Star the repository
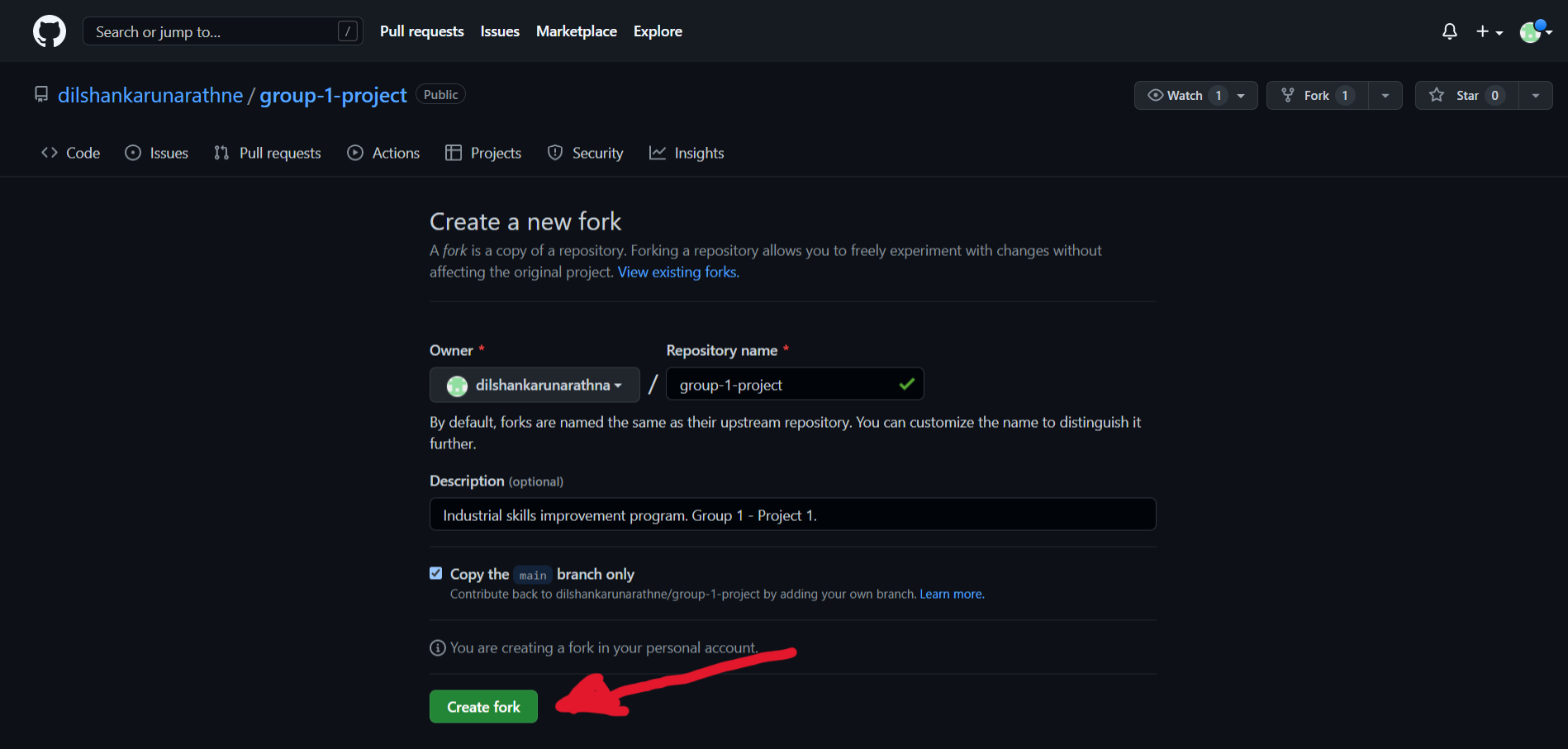Image resolution: width=1568 pixels, height=749 pixels. click(x=1467, y=96)
